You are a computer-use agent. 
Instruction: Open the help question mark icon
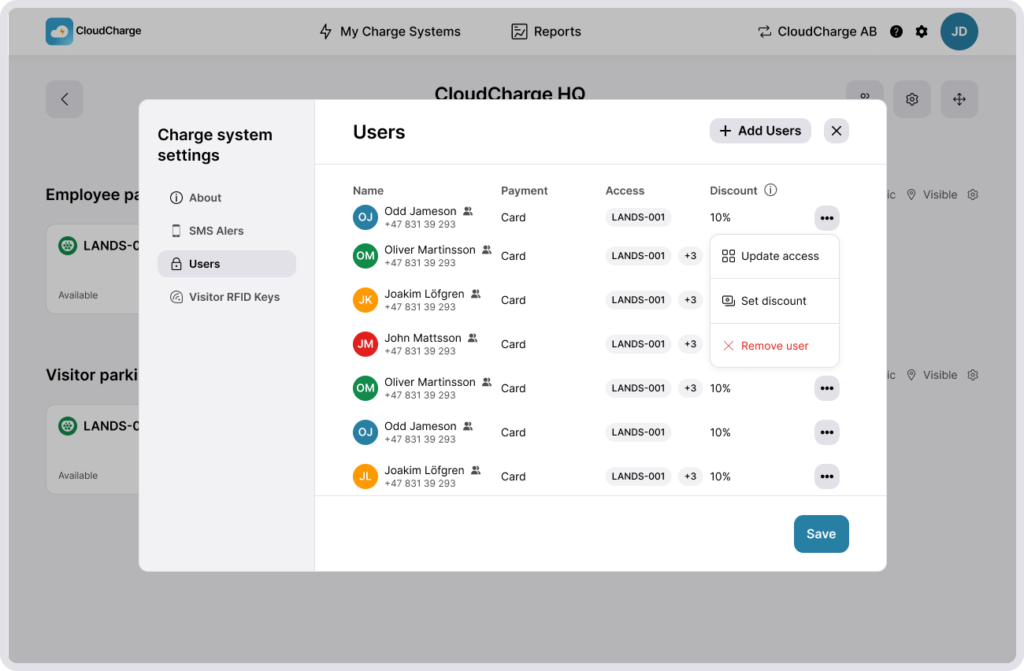pos(896,32)
